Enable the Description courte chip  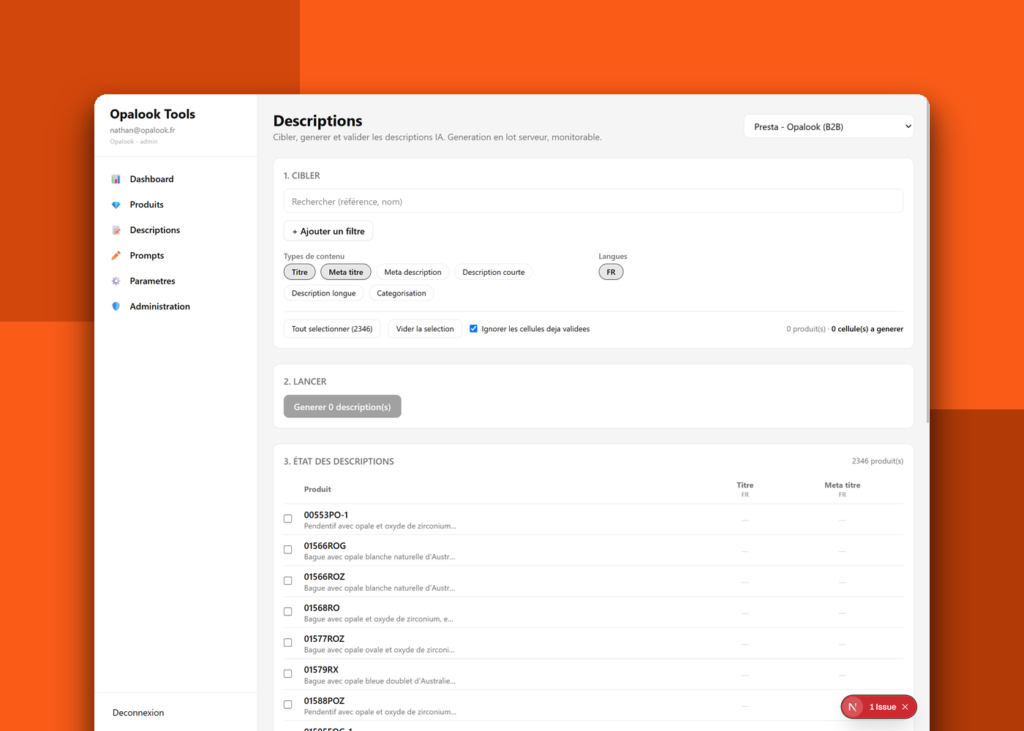tap(493, 272)
